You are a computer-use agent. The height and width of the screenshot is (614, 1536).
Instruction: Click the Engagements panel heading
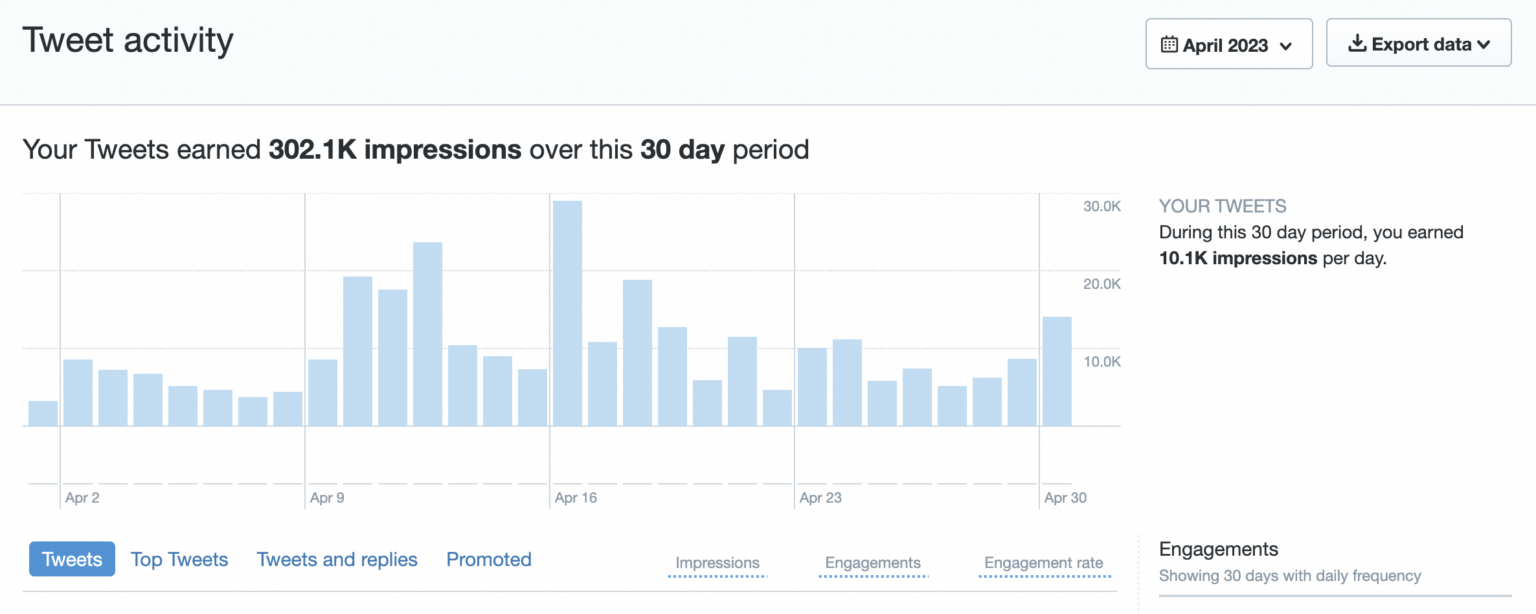1217,548
